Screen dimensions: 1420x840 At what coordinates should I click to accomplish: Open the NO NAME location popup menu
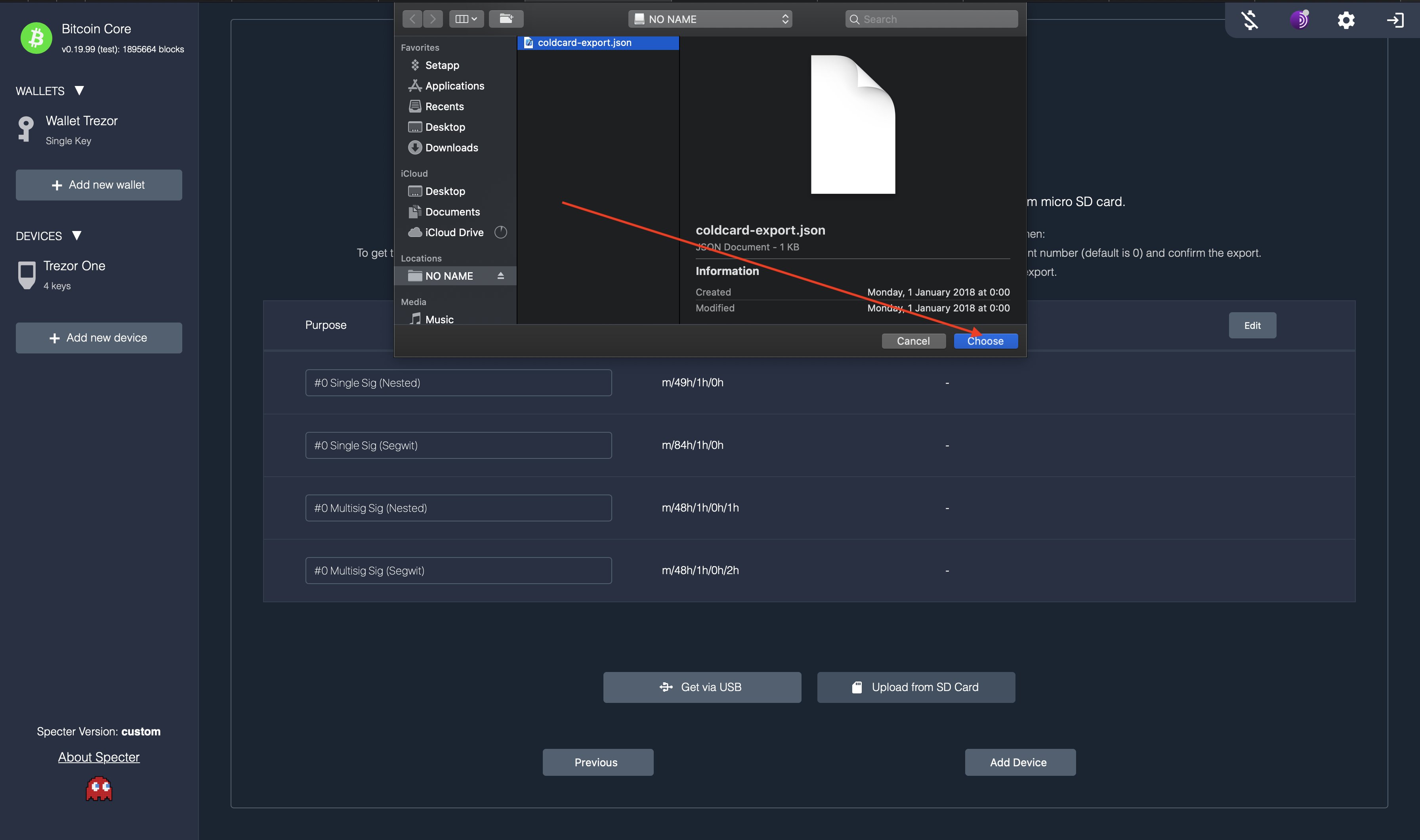(710, 19)
